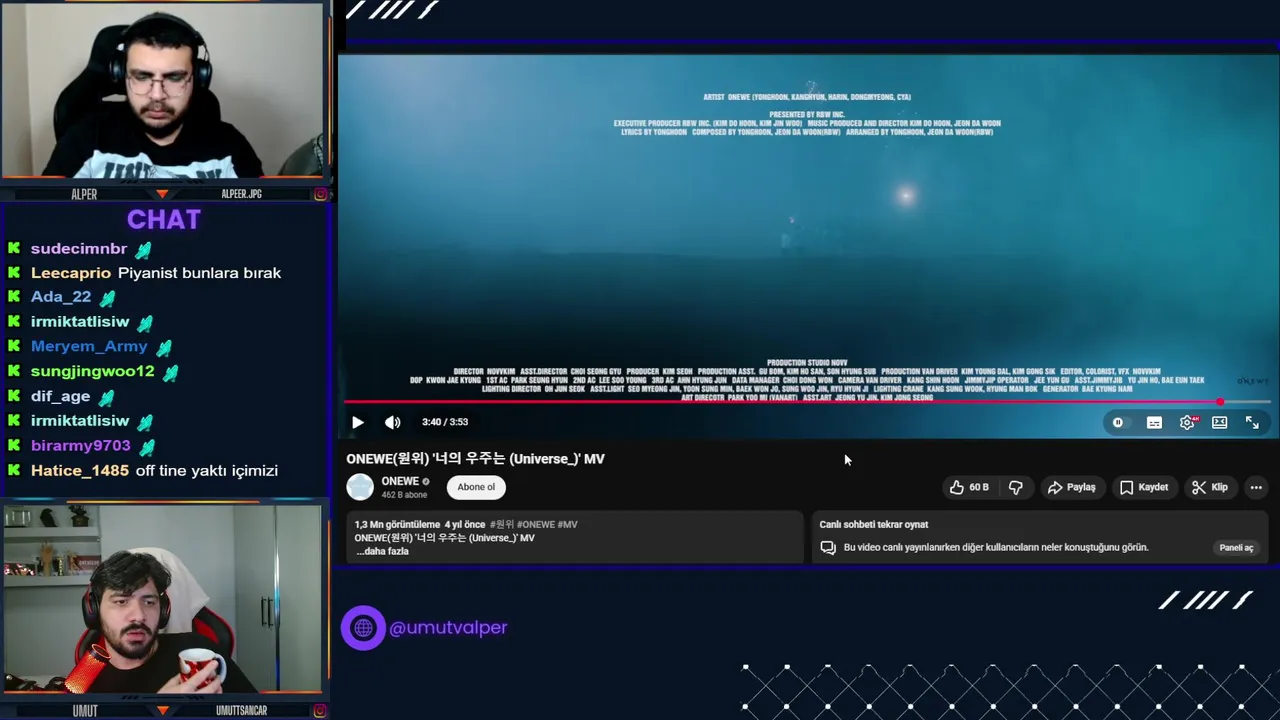
Task: Click the orange arrow under UMUT webcam
Action: (x=162, y=711)
